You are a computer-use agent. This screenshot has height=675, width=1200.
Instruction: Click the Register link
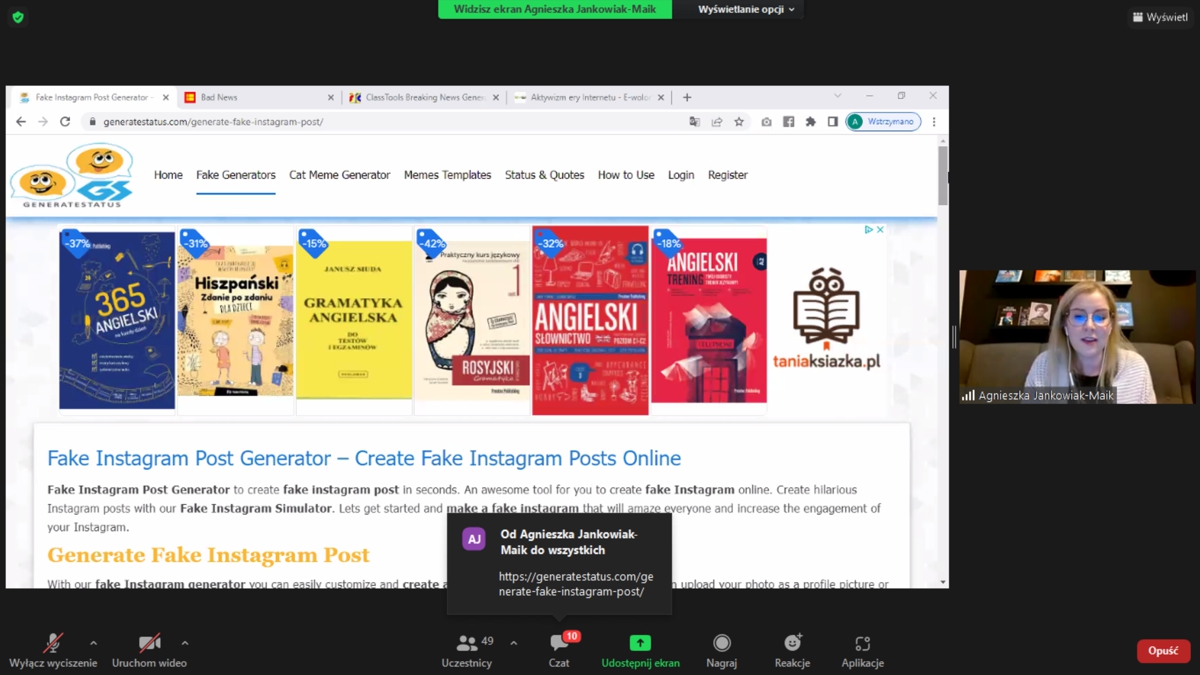click(728, 175)
